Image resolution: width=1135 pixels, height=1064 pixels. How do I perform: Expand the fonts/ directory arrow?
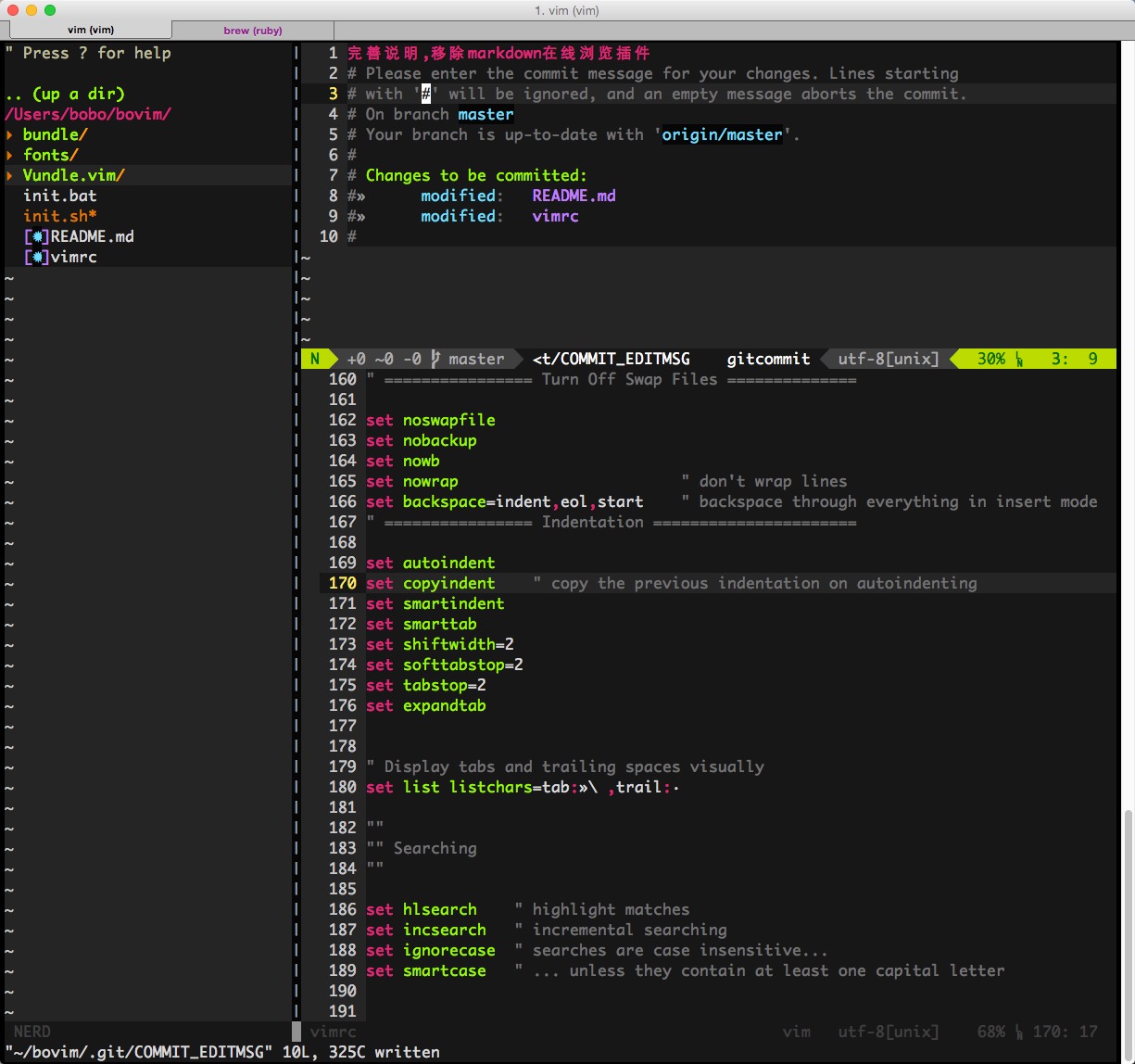10,155
